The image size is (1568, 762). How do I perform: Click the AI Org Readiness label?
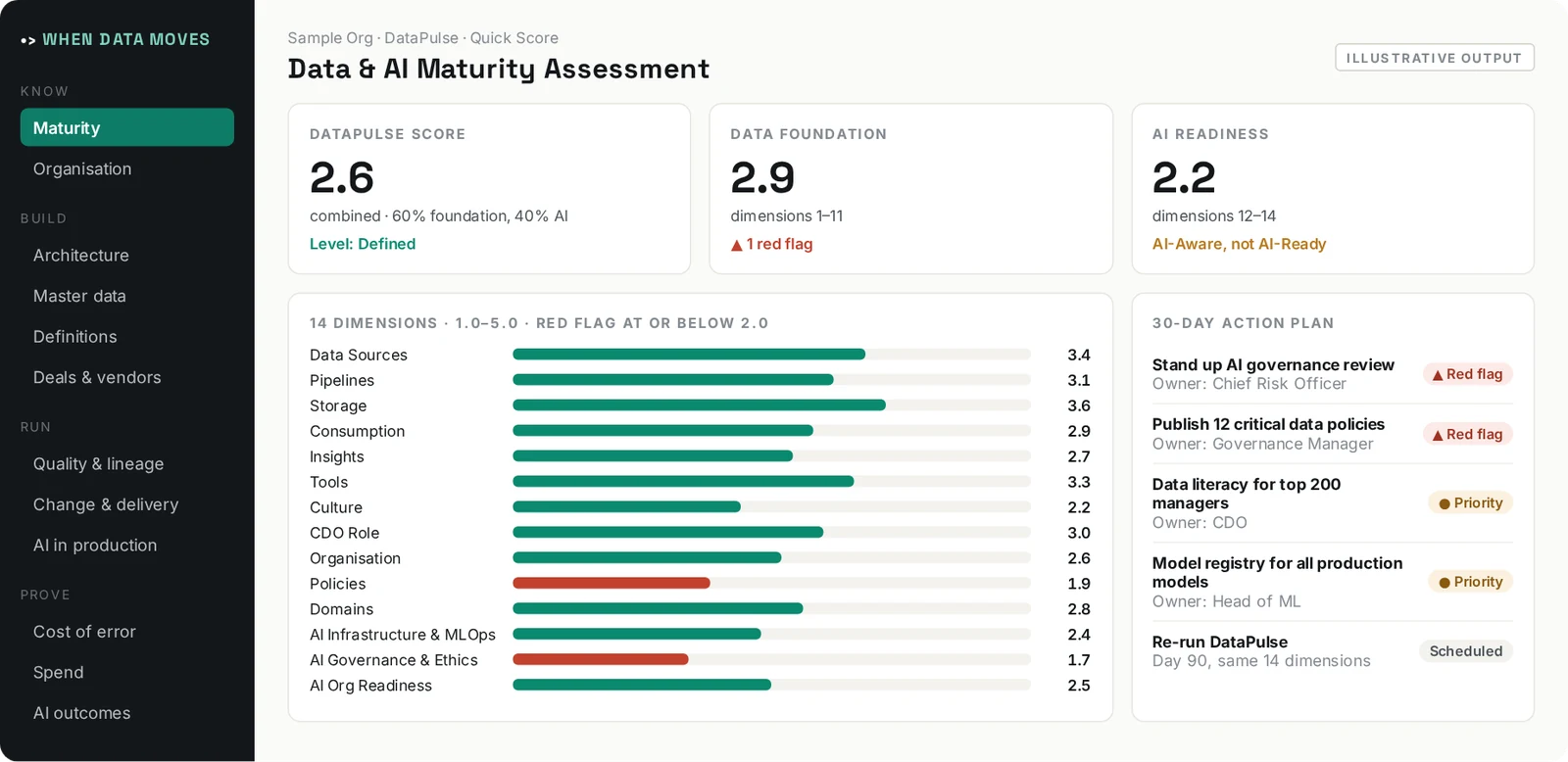pos(371,686)
